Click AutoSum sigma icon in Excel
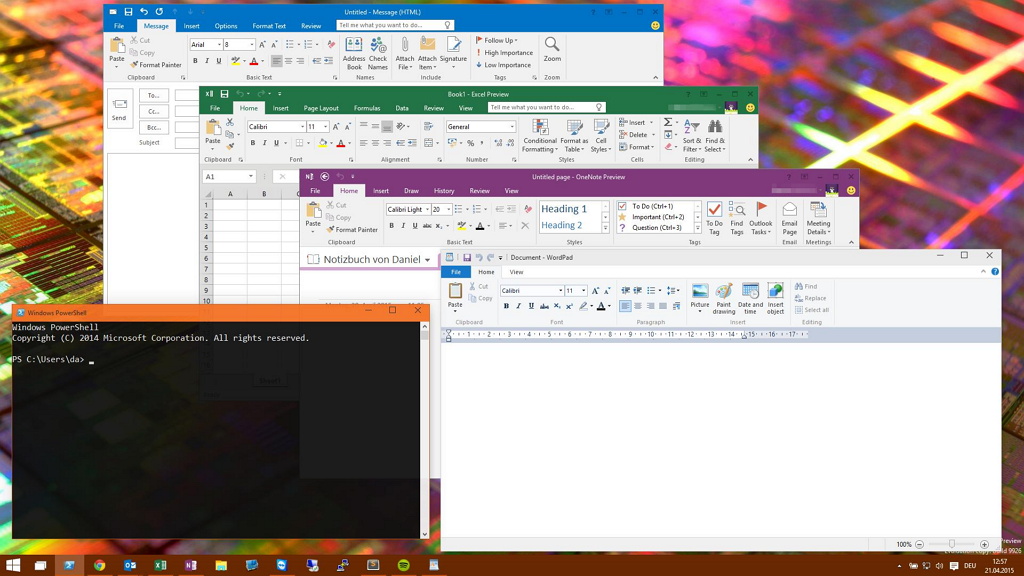The image size is (1024, 576). [668, 122]
